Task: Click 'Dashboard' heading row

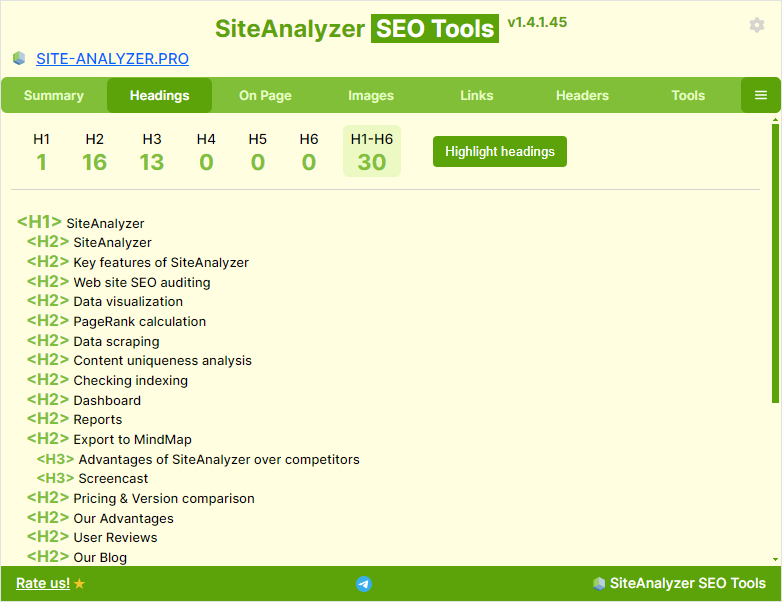Action: pos(84,400)
